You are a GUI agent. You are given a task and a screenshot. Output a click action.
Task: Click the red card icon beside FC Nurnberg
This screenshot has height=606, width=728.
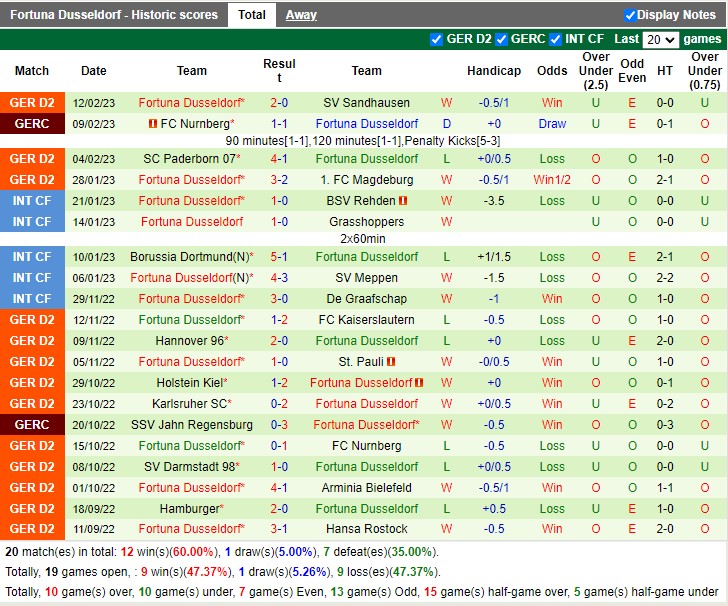tap(152, 124)
